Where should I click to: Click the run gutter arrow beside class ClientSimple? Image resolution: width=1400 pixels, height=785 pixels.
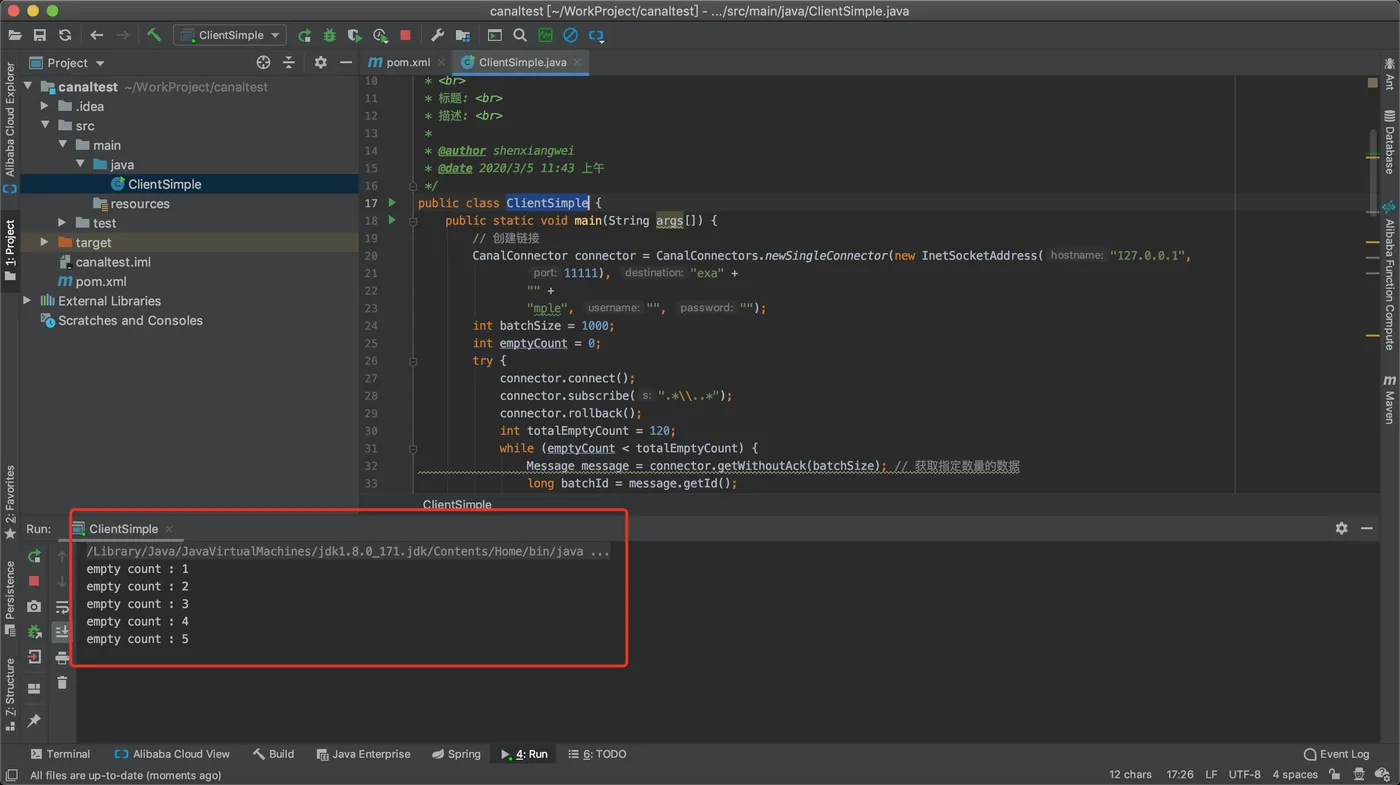tap(392, 203)
